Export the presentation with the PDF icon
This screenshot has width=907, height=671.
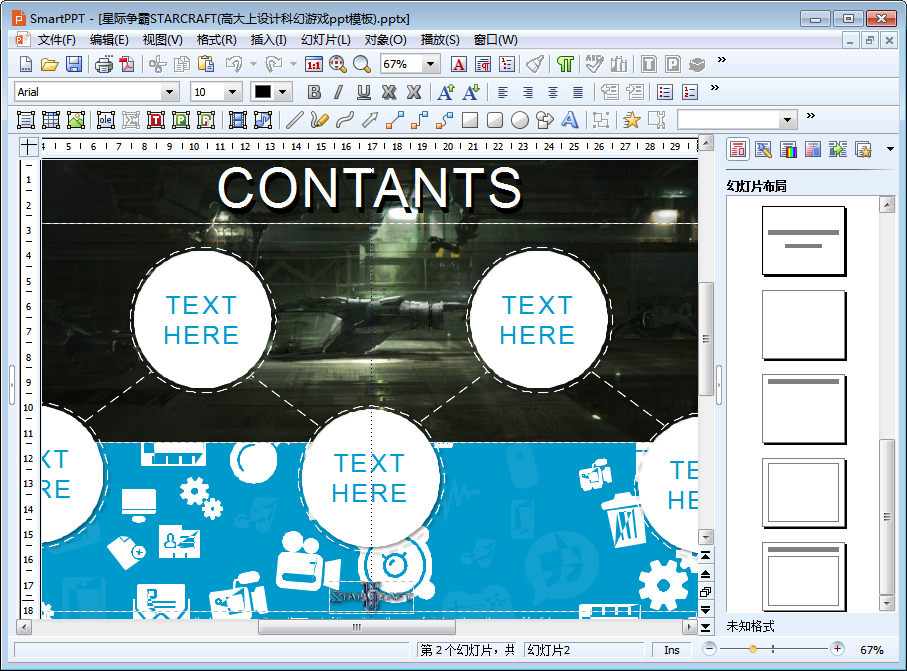click(127, 64)
